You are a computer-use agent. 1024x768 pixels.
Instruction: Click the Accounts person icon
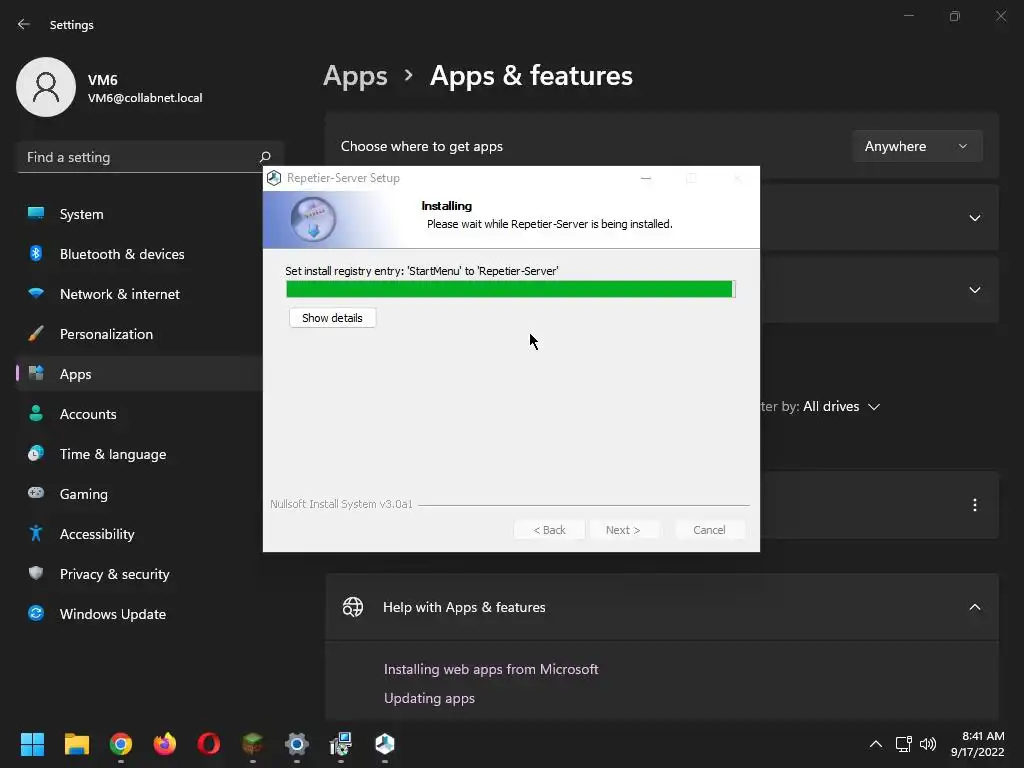point(36,413)
